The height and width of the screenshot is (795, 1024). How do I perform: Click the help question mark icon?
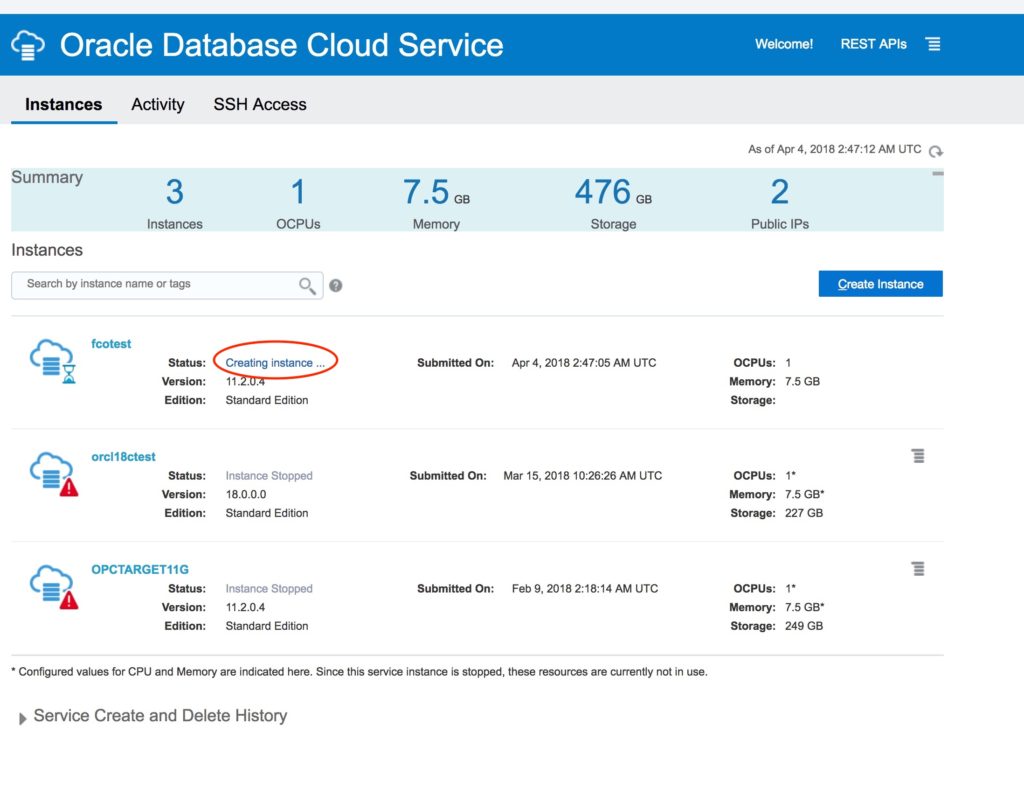point(336,285)
